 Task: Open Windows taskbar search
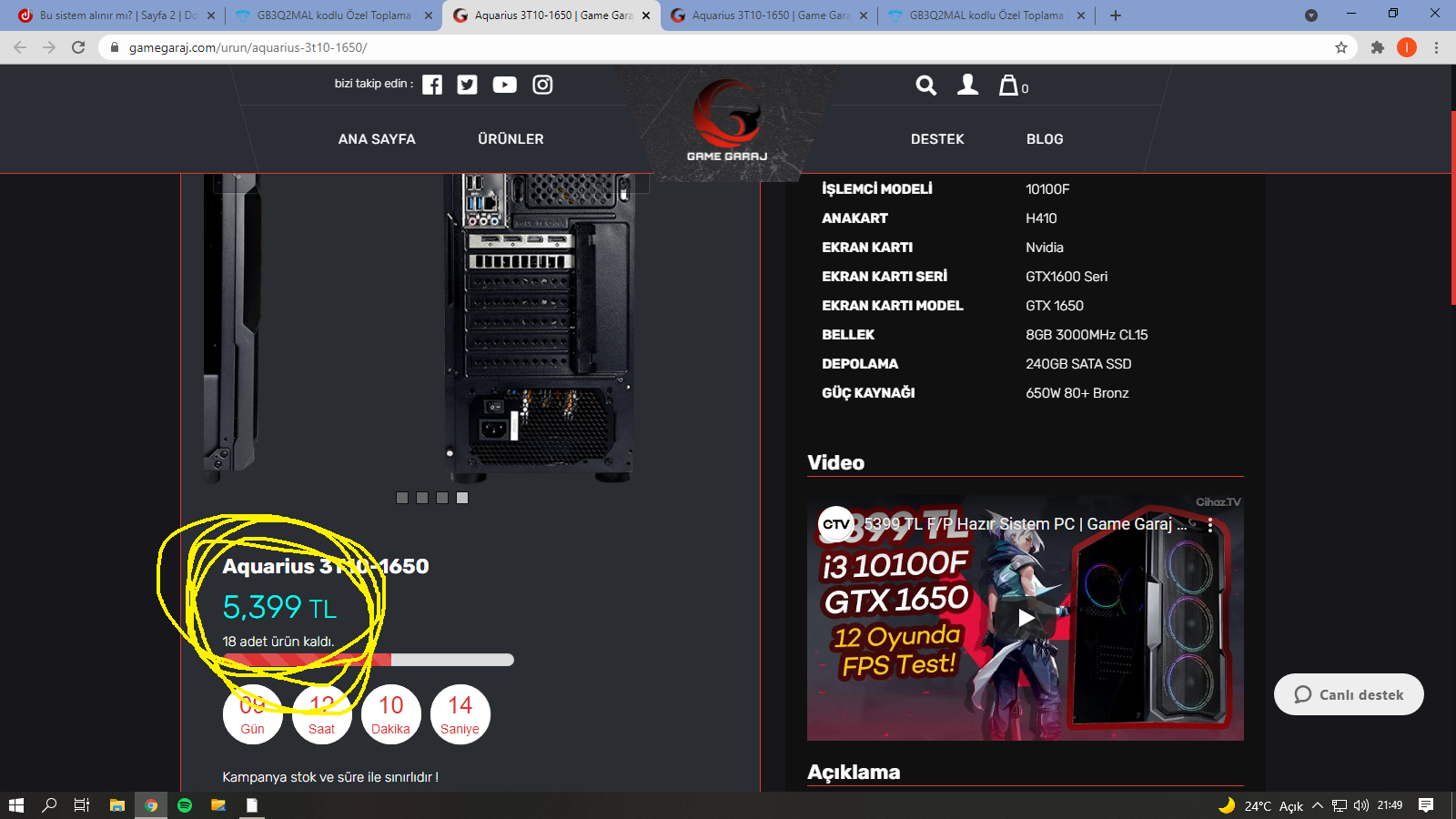[49, 805]
